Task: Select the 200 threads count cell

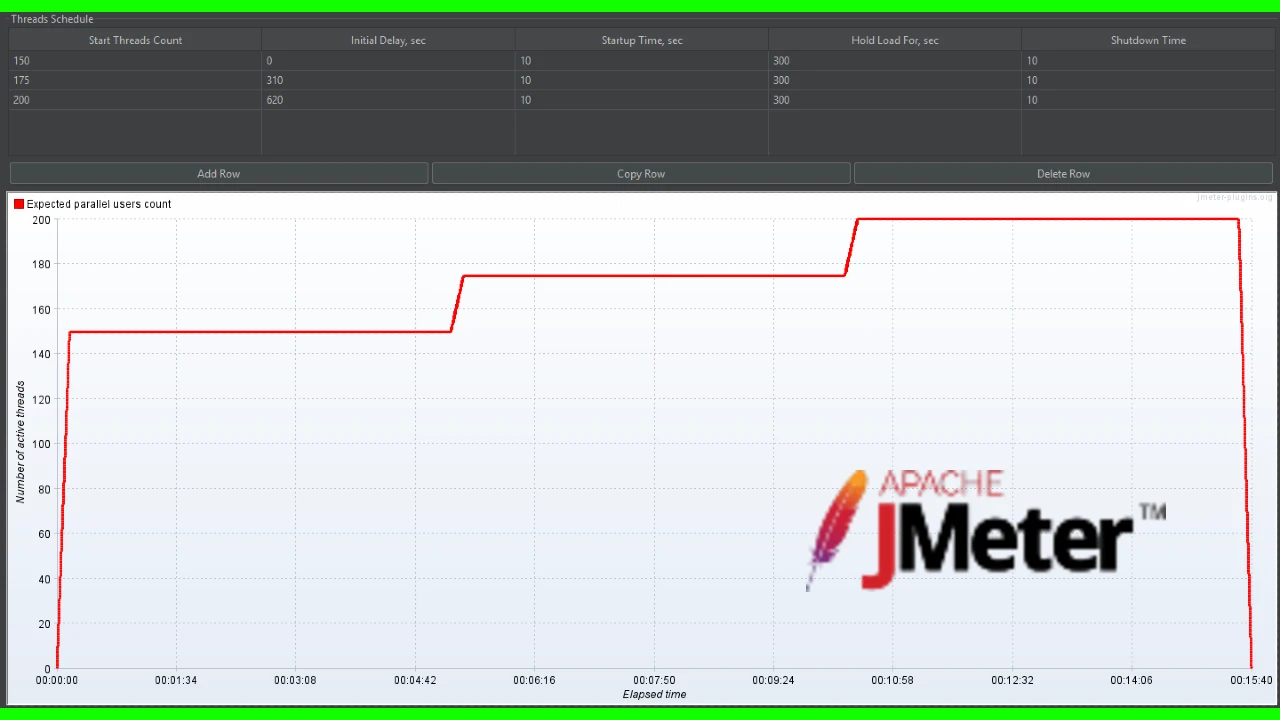Action: [x=135, y=100]
